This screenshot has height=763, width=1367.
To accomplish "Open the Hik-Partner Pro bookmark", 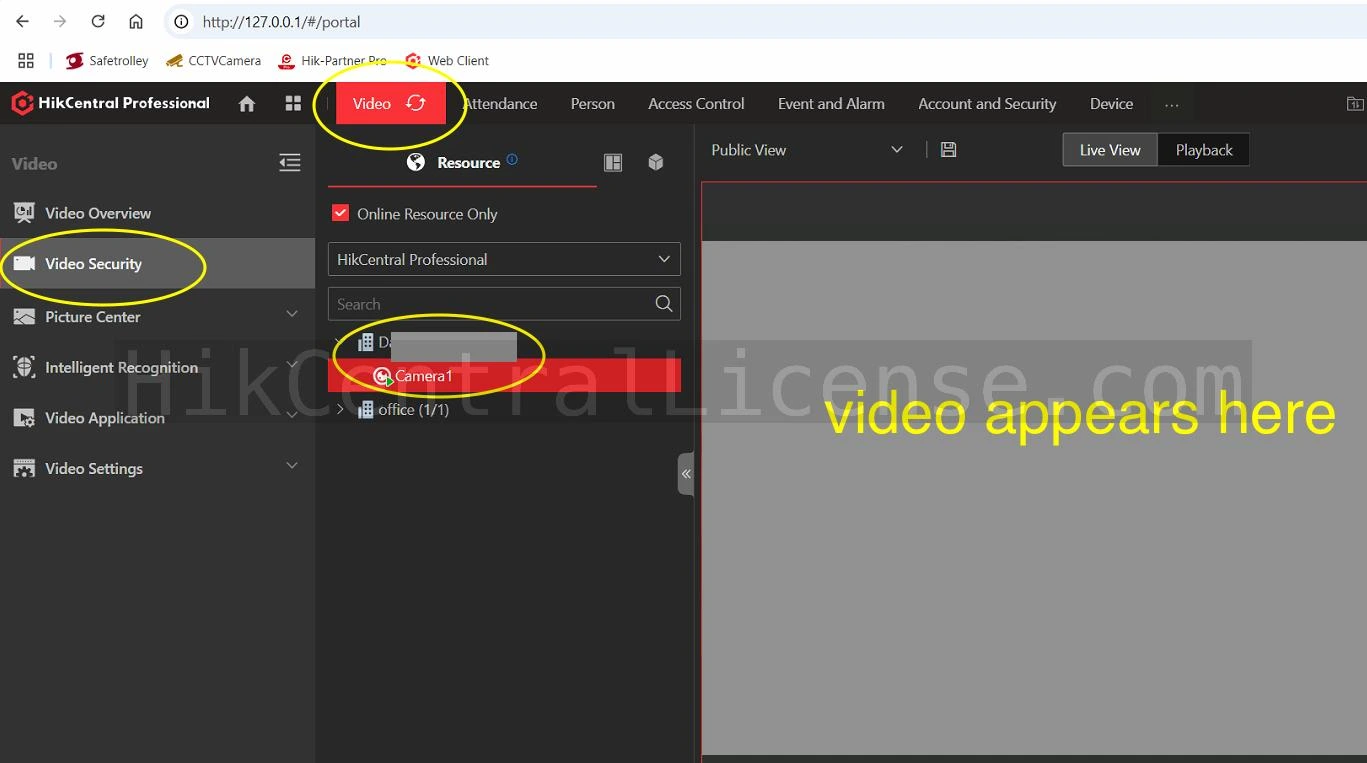I will tap(332, 60).
